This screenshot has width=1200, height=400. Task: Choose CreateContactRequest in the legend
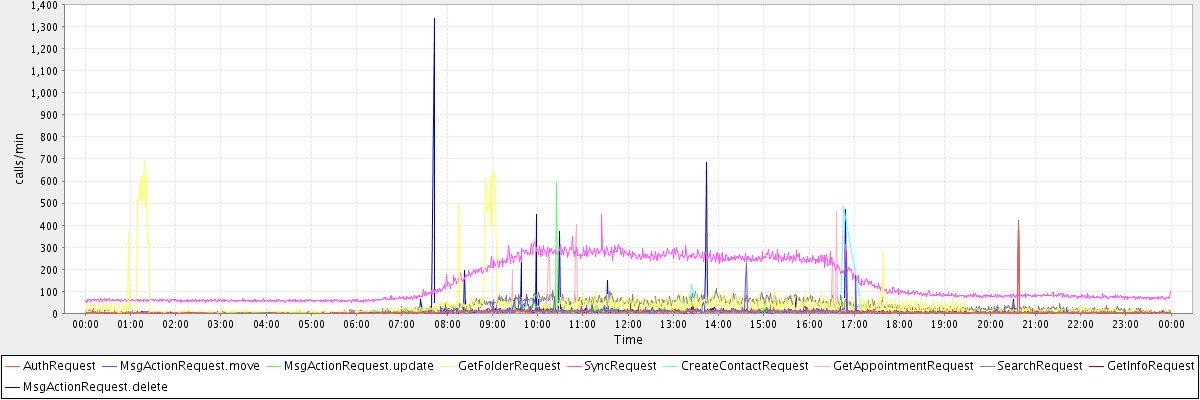click(744, 366)
